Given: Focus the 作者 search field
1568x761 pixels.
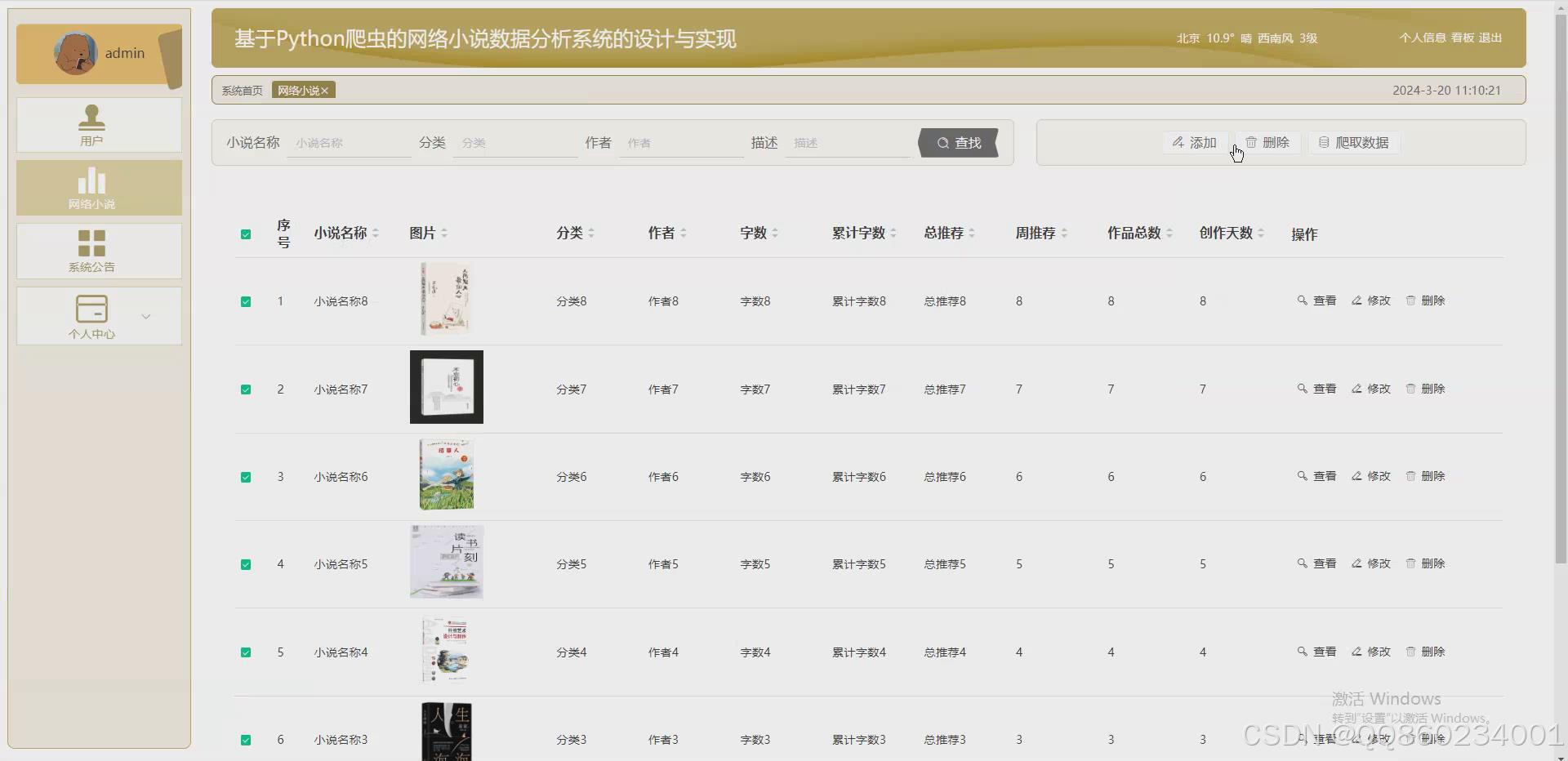Looking at the screenshot, I should click(x=681, y=143).
